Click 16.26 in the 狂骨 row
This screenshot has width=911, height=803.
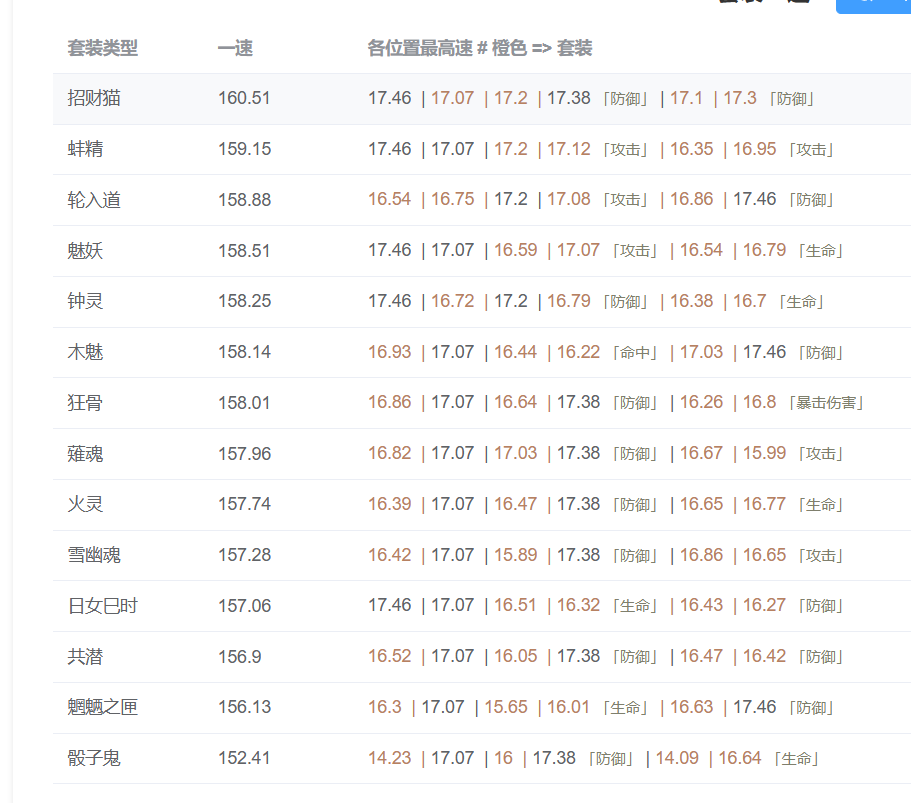tap(701, 402)
